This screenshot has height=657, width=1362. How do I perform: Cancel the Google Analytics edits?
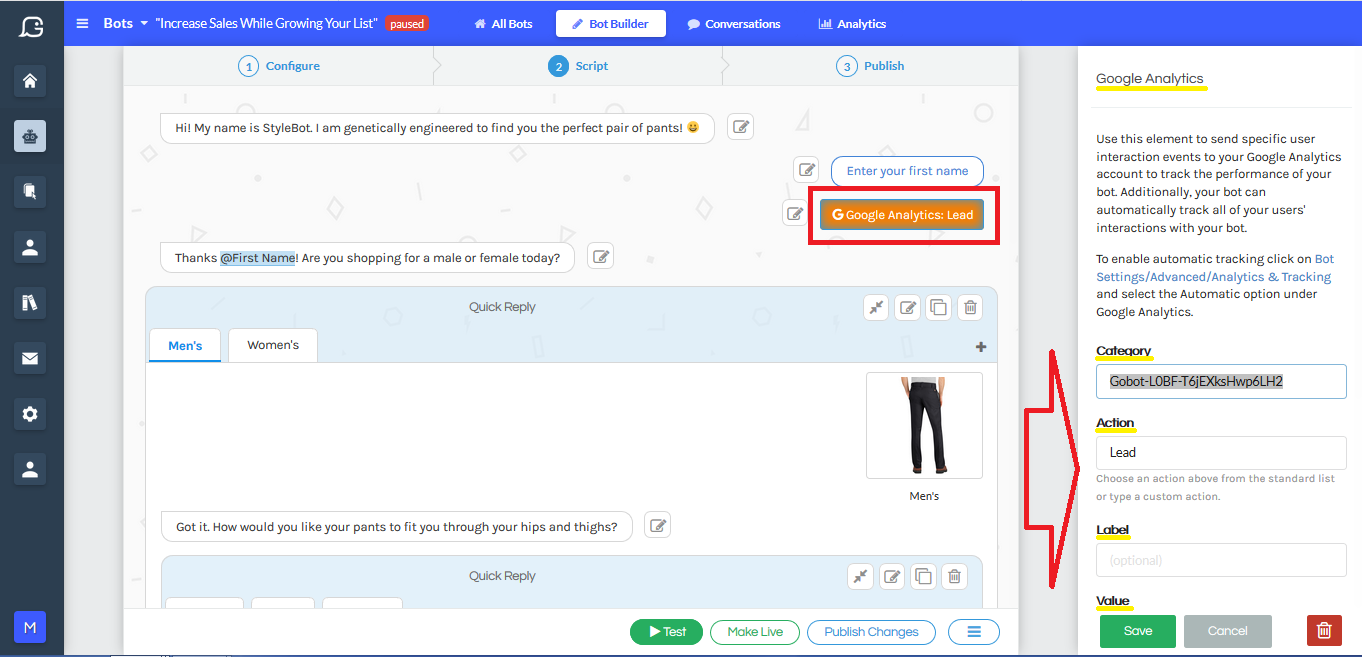tap(1228, 631)
